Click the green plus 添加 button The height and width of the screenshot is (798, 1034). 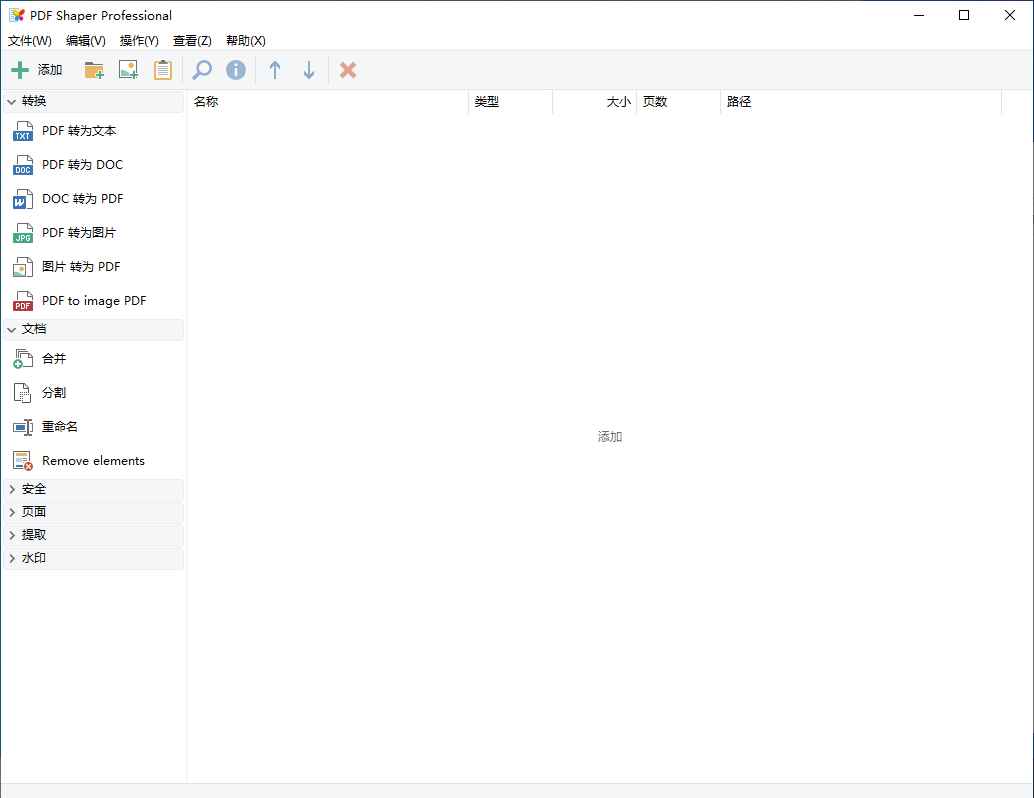[x=36, y=70]
